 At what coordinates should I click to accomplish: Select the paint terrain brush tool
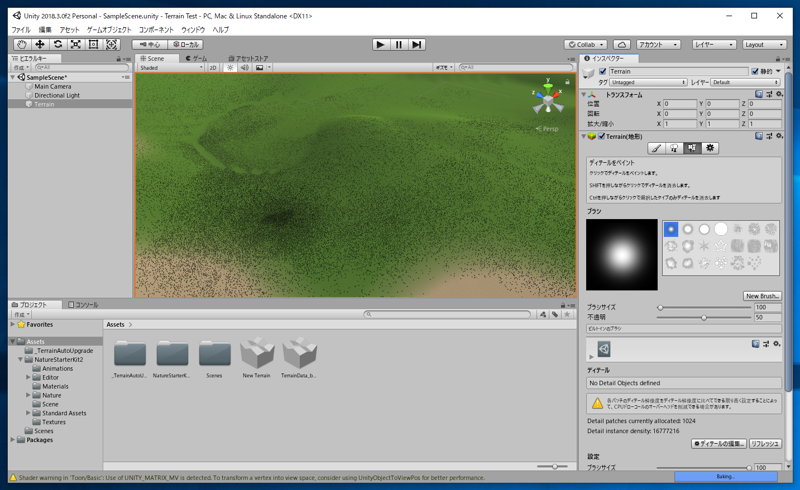click(x=656, y=148)
